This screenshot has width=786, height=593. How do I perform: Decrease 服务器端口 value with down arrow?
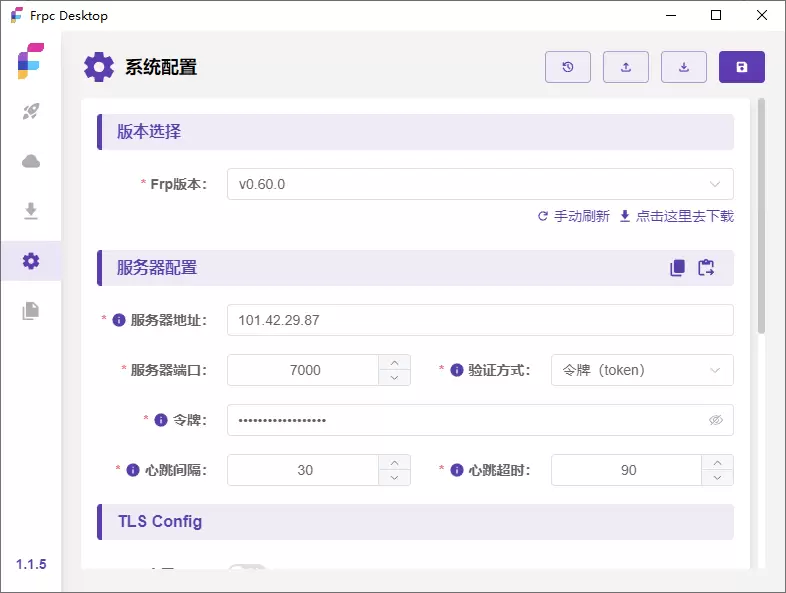point(395,378)
